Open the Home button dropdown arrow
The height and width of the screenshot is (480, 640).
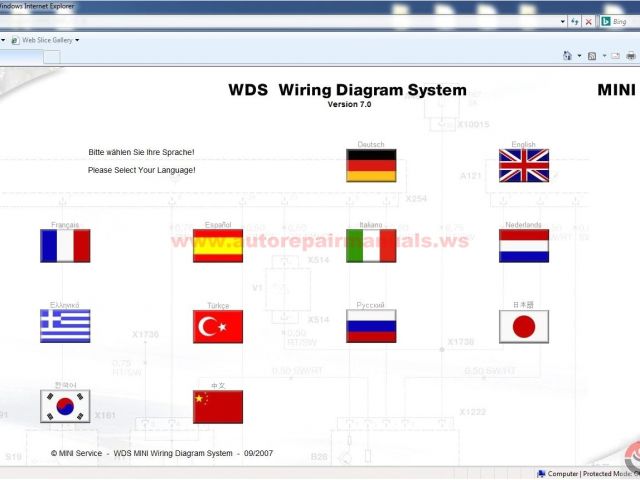(x=580, y=57)
